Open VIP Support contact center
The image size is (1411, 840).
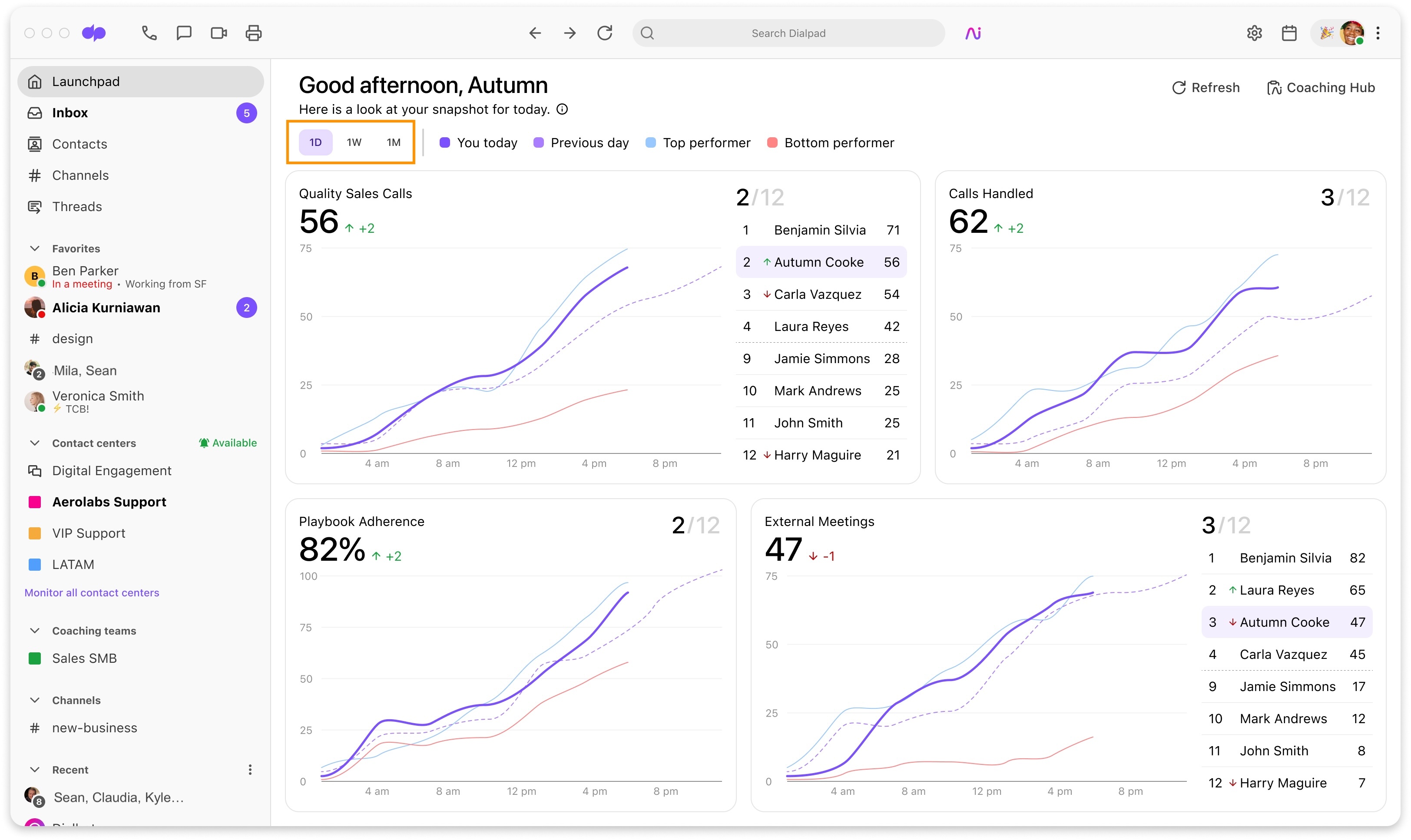140,533
